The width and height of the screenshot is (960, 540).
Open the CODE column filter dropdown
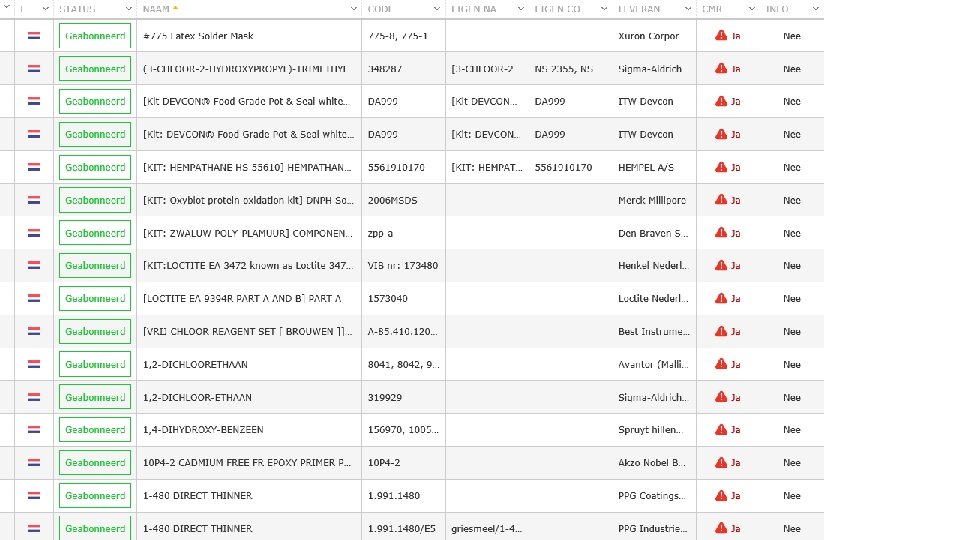pyautogui.click(x=437, y=9)
